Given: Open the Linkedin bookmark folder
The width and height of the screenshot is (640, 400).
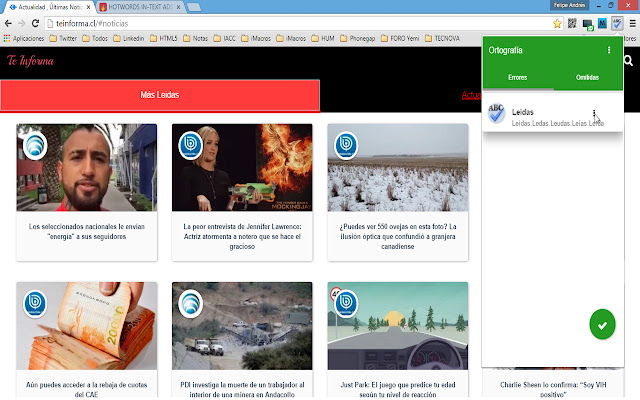Looking at the screenshot, I should (x=129, y=38).
